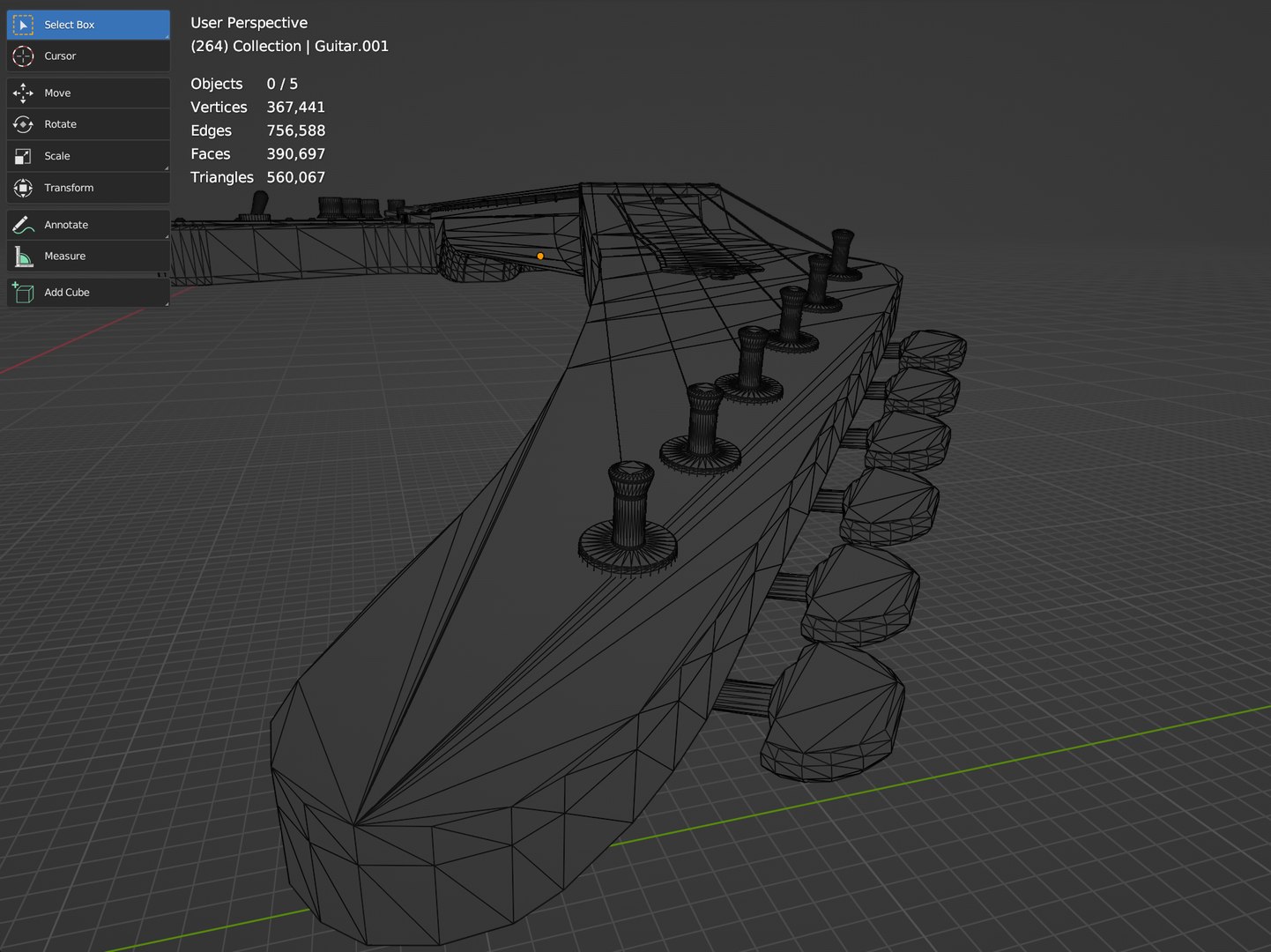Click the 'Transform' tool label

69,188
